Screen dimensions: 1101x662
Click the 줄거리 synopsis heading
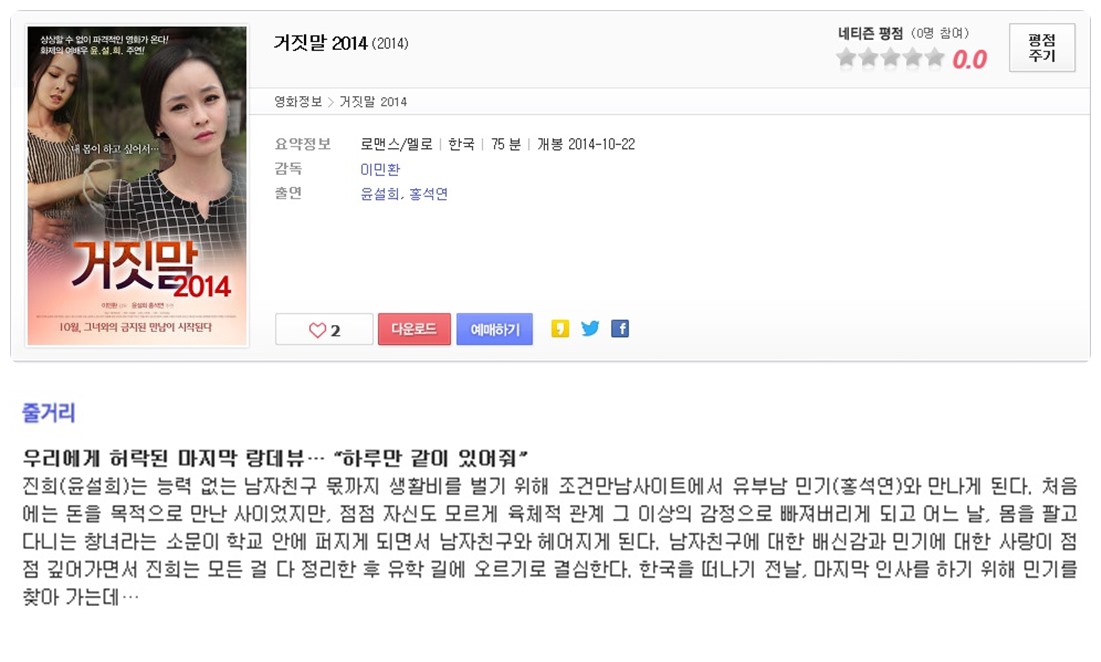[48, 413]
